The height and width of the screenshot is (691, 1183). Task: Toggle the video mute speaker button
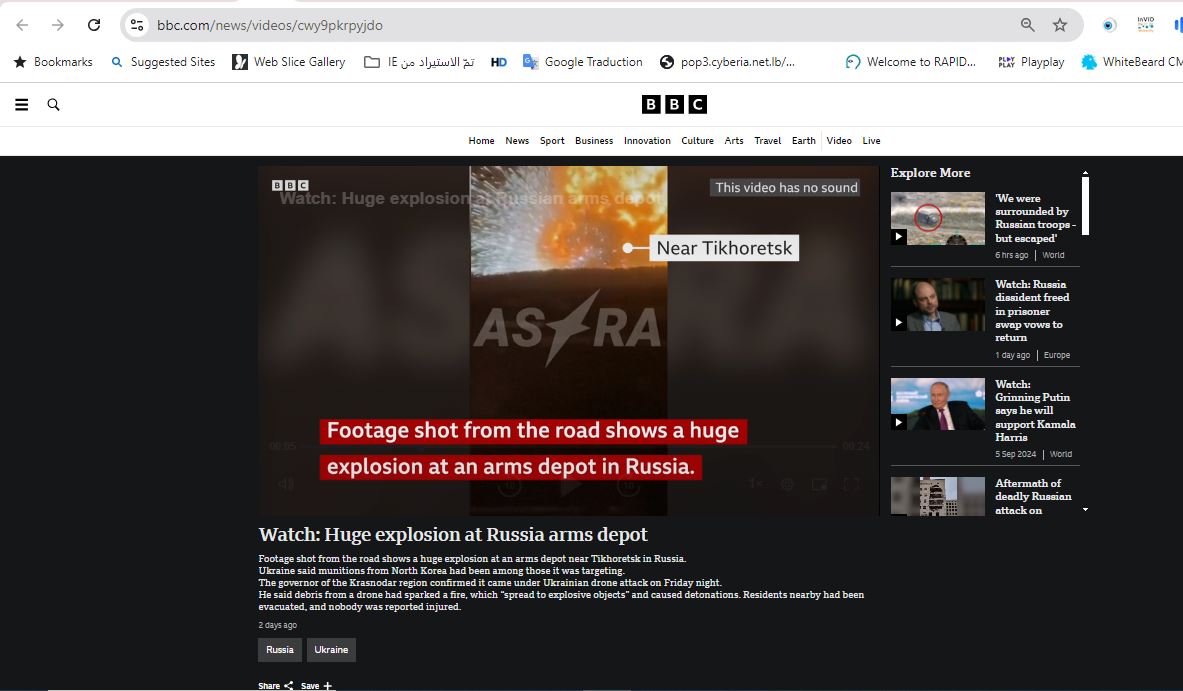[x=286, y=485]
